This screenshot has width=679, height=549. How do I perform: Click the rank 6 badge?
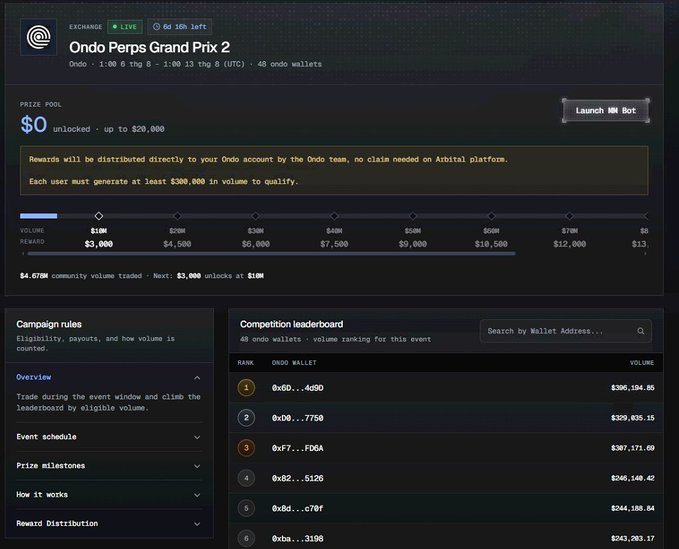pos(246,538)
